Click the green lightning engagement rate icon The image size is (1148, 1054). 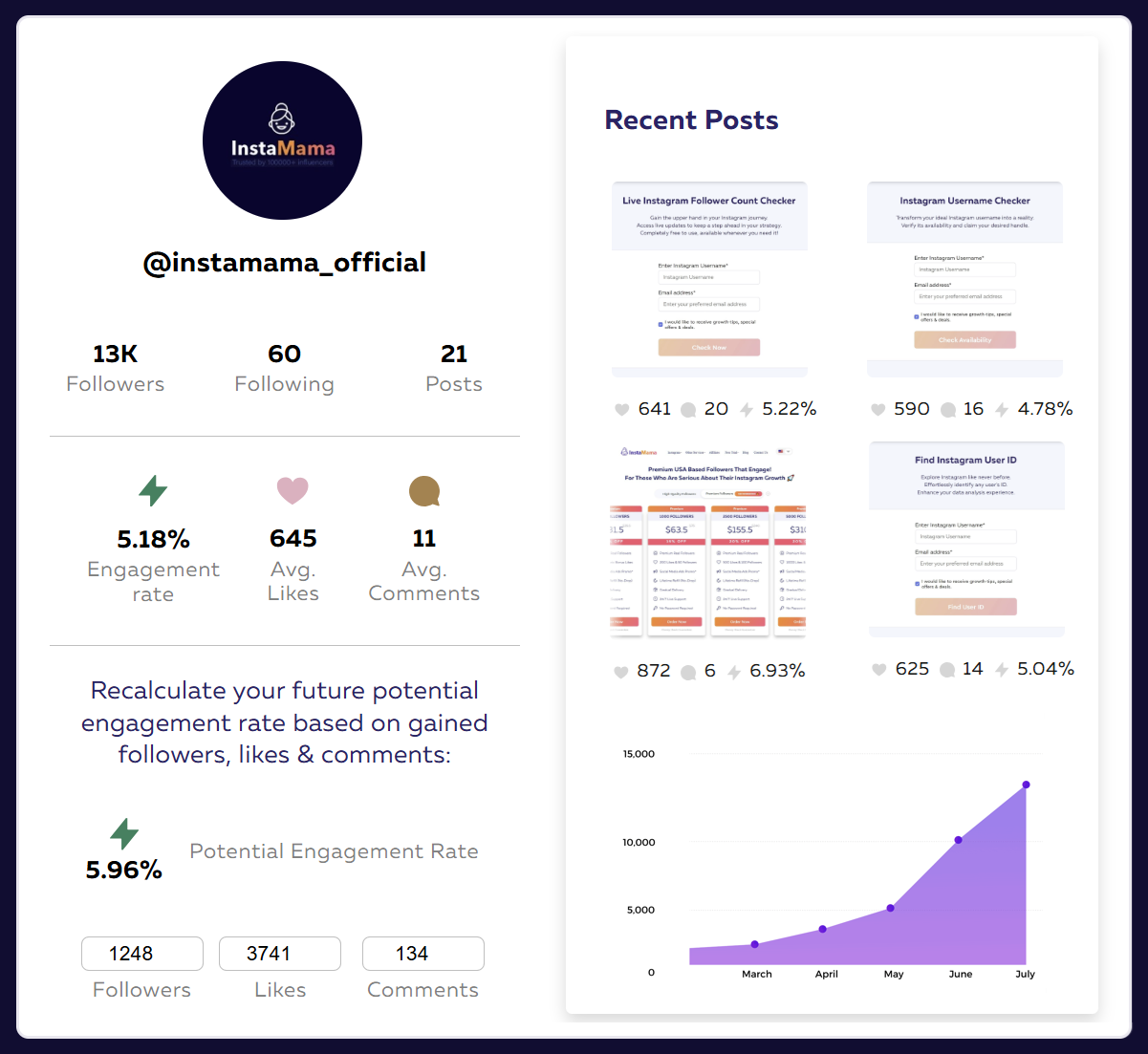click(x=153, y=490)
